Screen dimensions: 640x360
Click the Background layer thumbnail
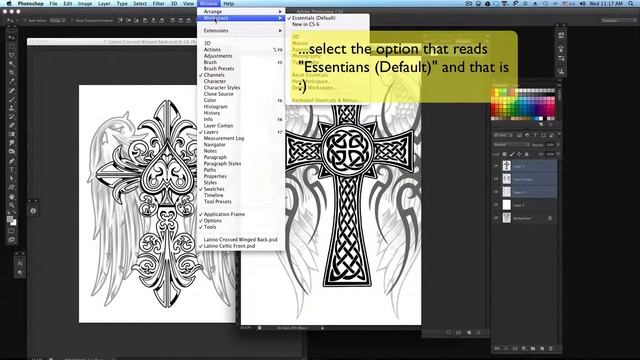click(507, 218)
